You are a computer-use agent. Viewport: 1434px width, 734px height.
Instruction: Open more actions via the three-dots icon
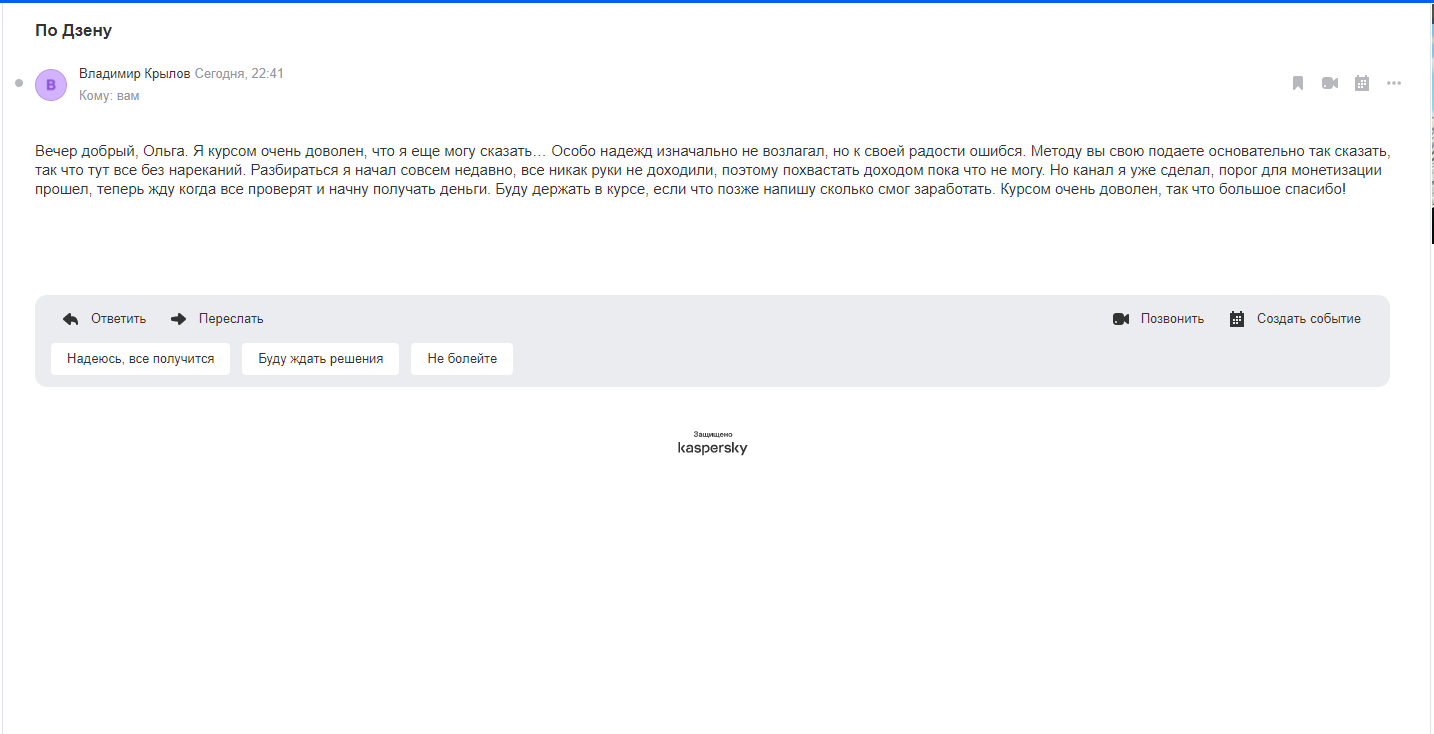[x=1394, y=83]
